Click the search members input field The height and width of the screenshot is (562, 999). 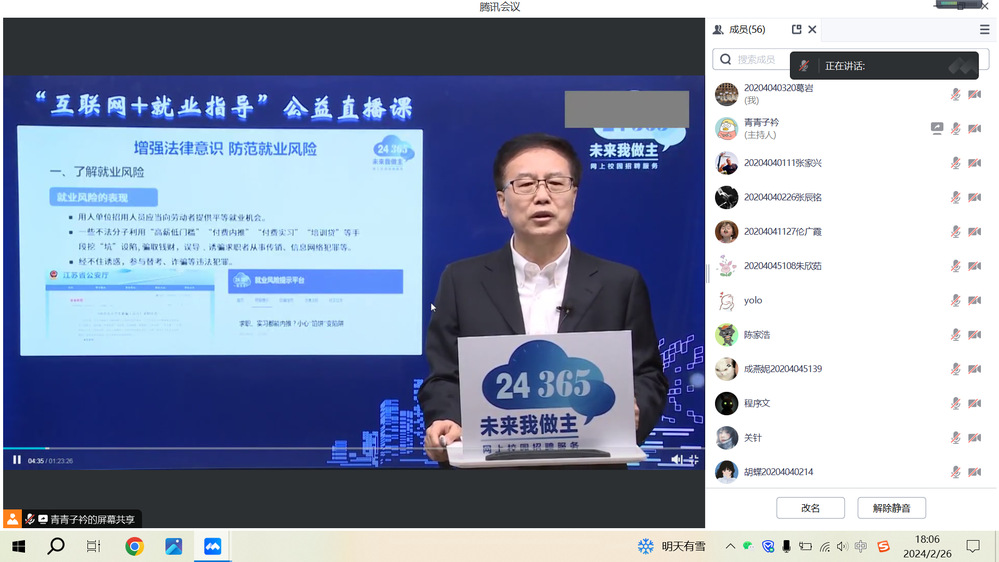pyautogui.click(x=760, y=60)
